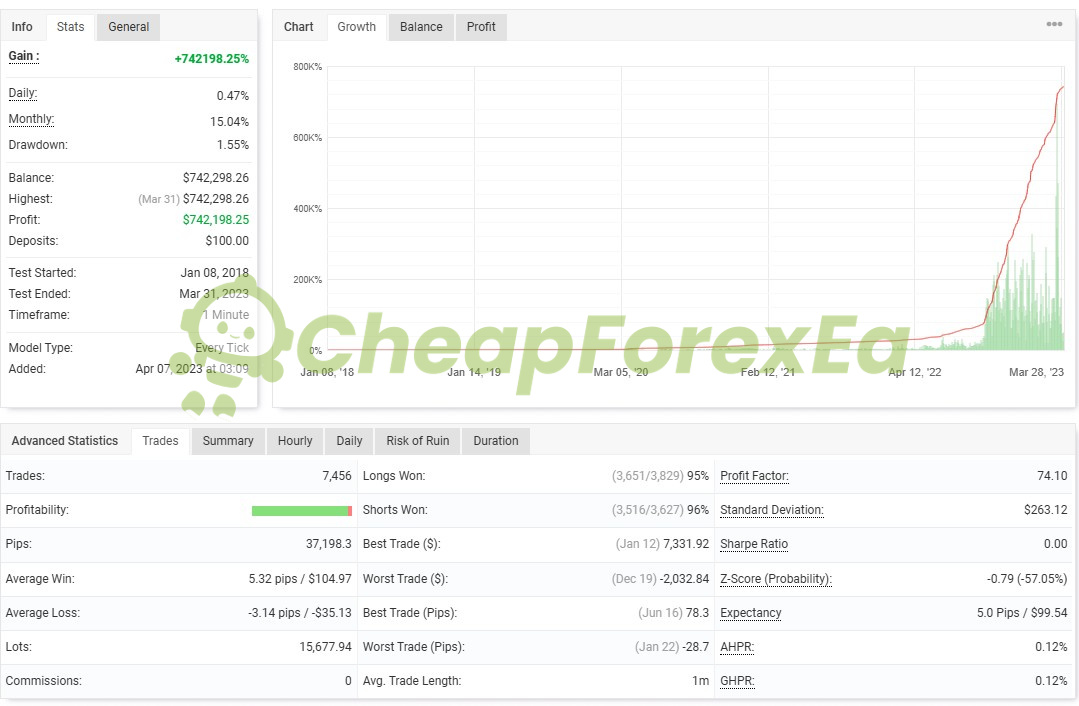The height and width of the screenshot is (706, 1079).
Task: Click the AHPR label
Action: coord(737,647)
